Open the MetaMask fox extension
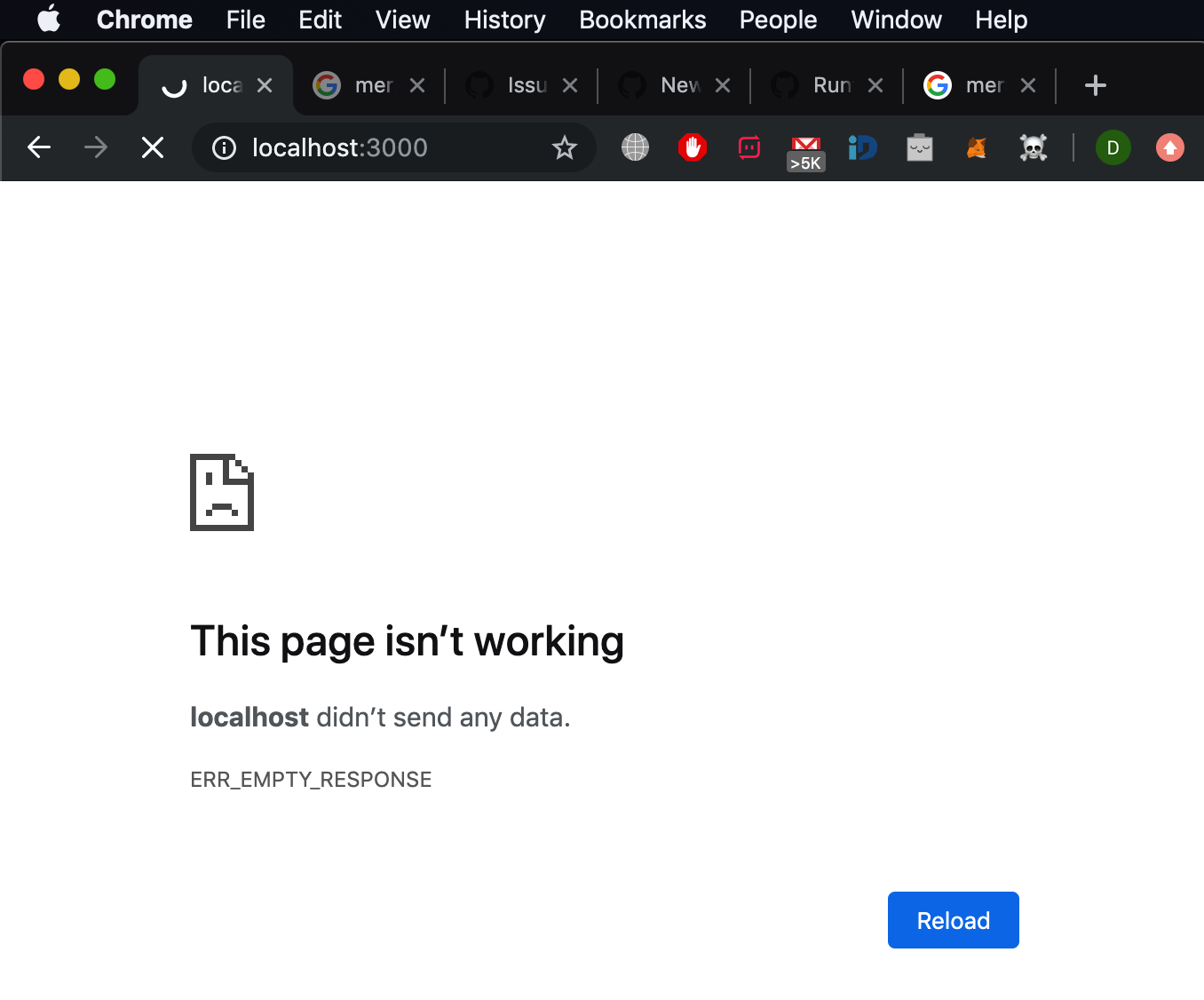 click(x=977, y=147)
